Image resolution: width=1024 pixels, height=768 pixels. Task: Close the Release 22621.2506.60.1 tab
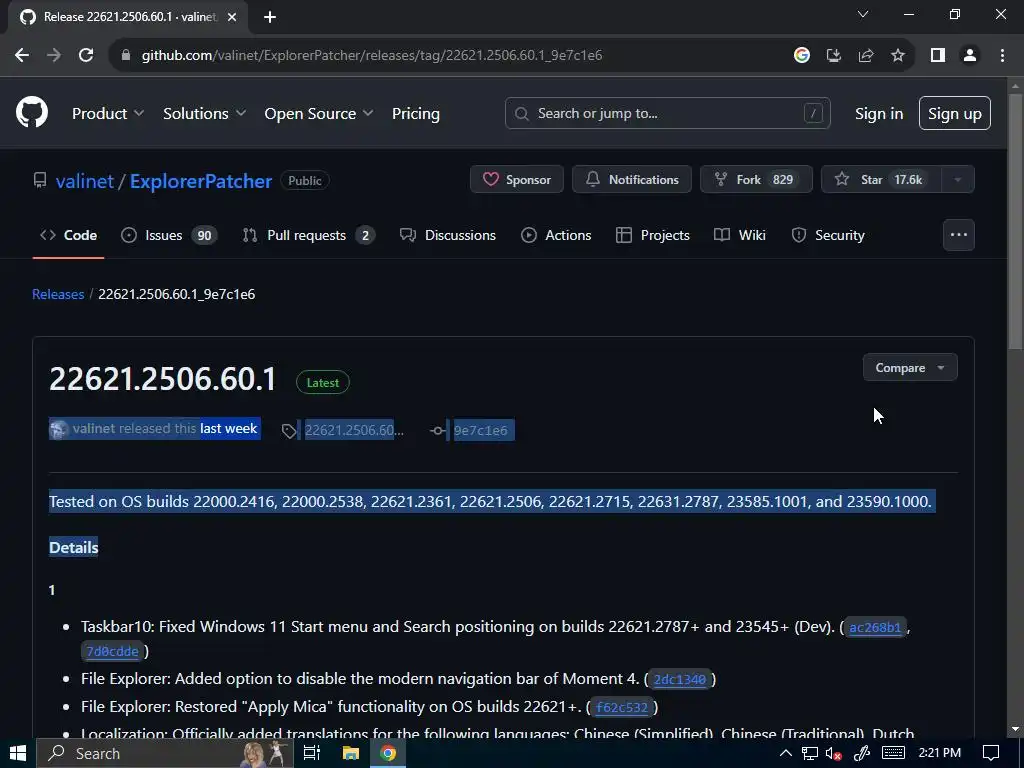(232, 17)
